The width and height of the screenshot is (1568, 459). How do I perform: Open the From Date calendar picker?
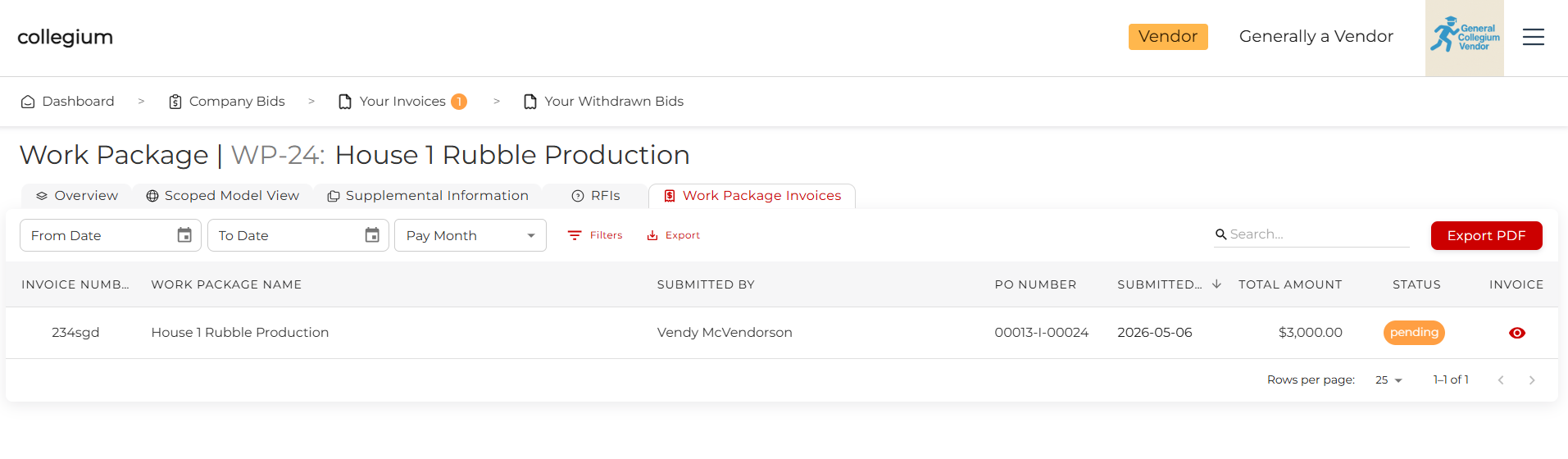tap(184, 235)
